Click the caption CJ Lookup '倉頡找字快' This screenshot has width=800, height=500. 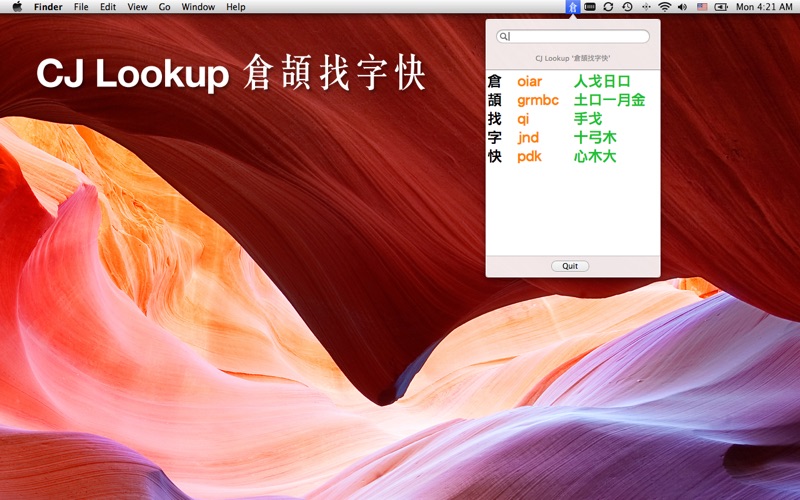pos(573,58)
